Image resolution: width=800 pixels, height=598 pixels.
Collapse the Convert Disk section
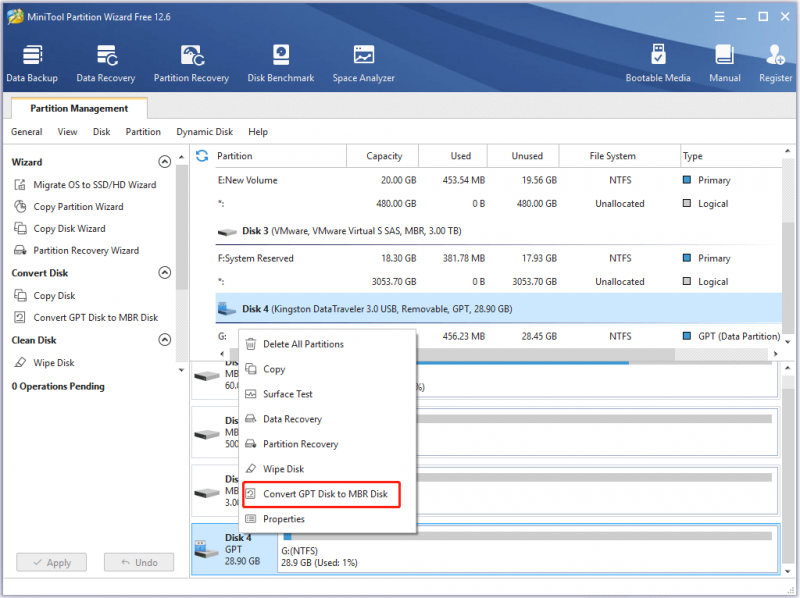tap(164, 272)
